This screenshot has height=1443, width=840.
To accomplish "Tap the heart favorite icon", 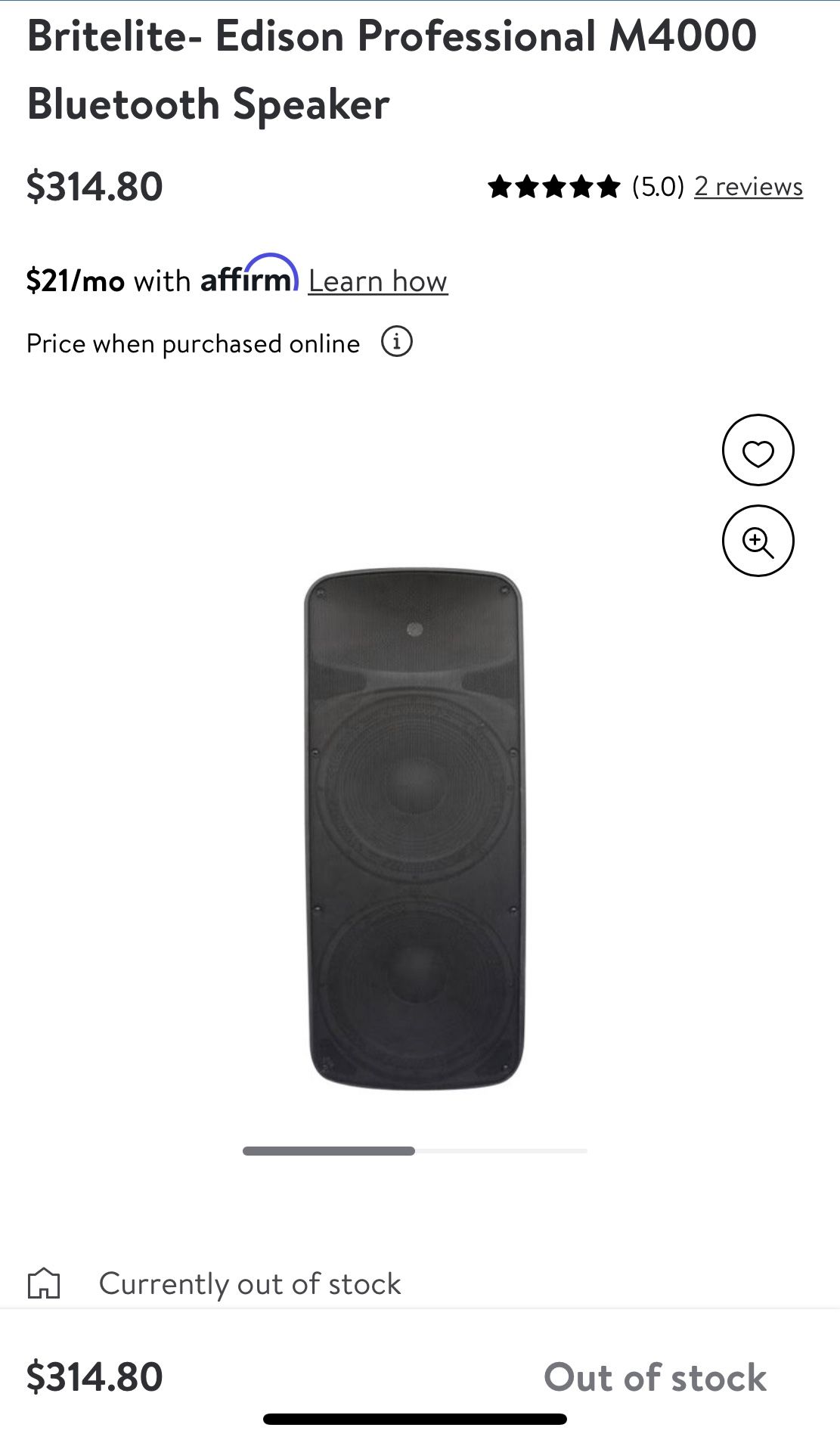I will click(758, 451).
